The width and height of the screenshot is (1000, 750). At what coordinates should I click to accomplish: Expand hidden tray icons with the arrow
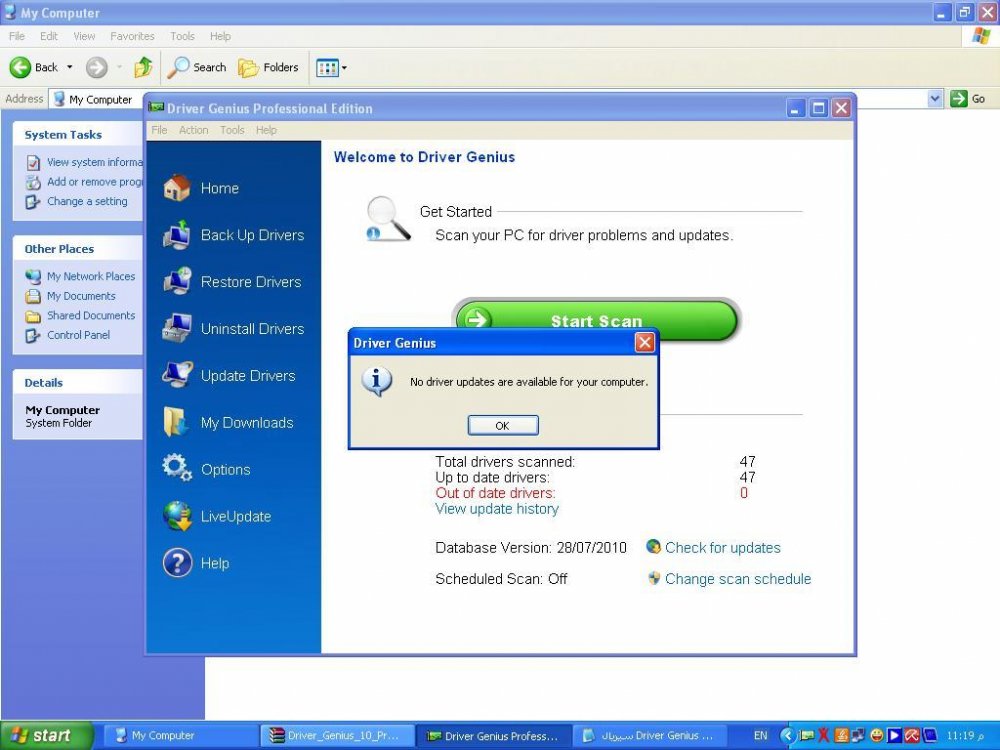pos(788,735)
